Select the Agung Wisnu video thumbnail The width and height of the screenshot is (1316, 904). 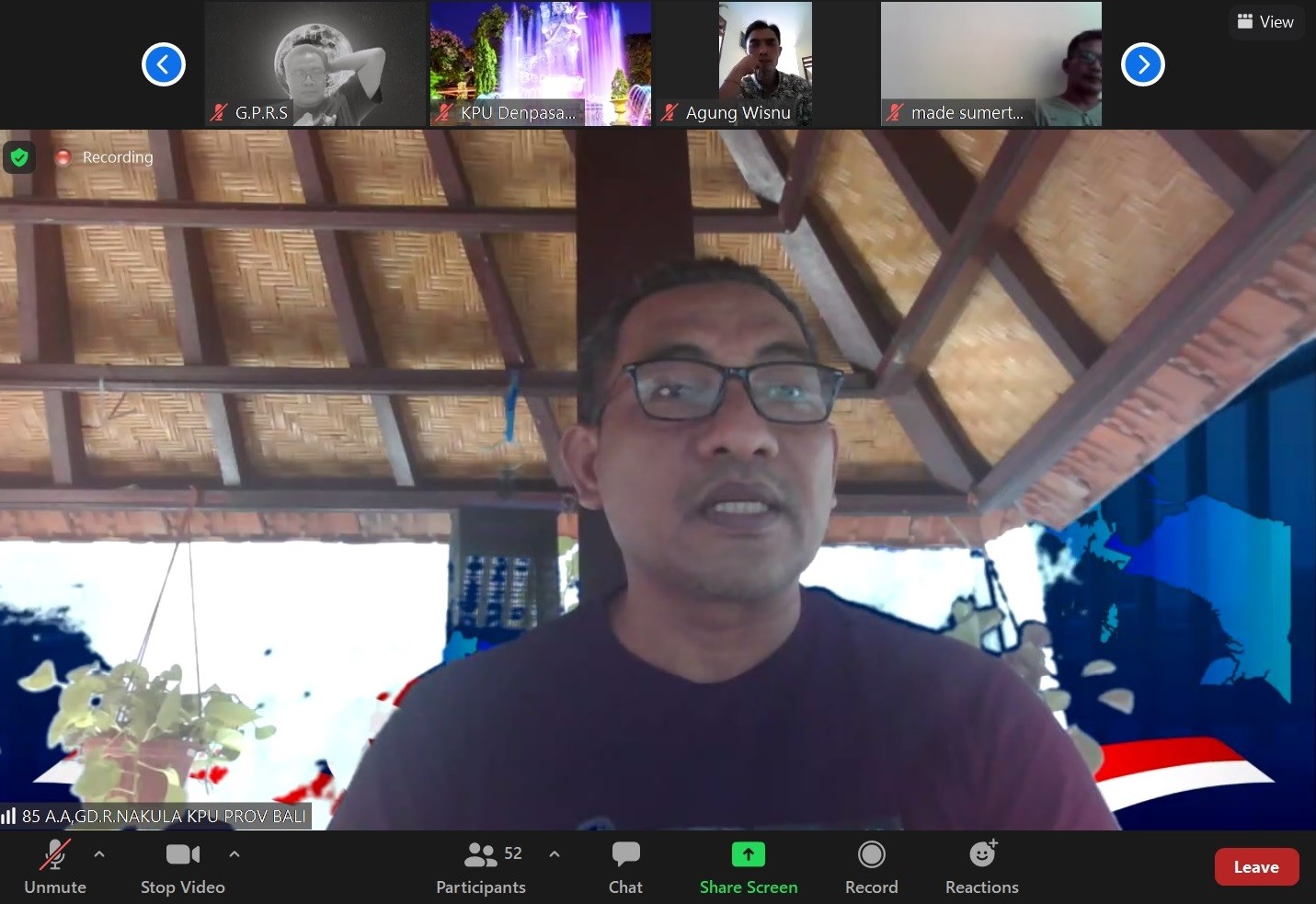click(764, 63)
